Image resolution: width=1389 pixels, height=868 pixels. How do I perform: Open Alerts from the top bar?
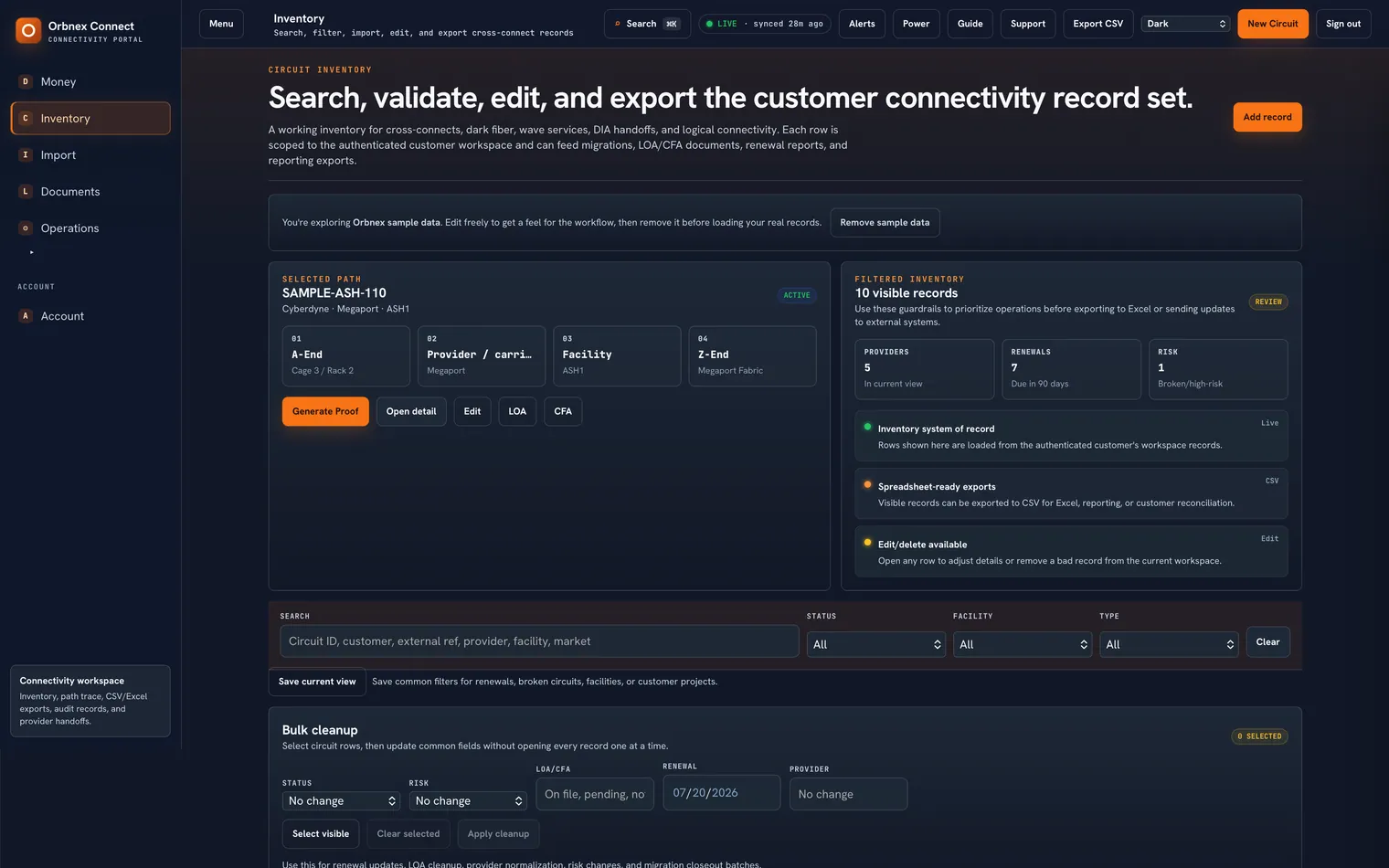(x=862, y=24)
